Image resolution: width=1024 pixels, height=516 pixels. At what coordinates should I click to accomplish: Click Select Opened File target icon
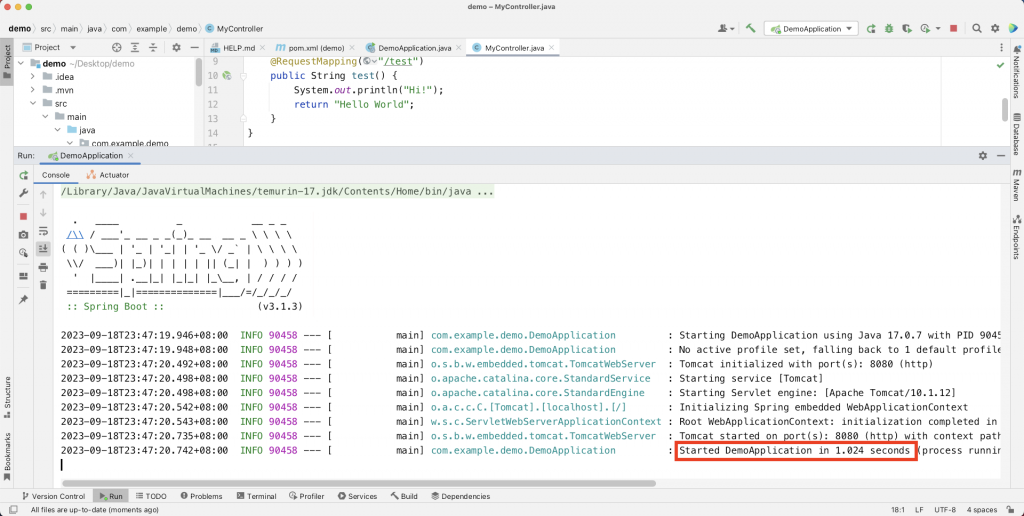point(116,47)
